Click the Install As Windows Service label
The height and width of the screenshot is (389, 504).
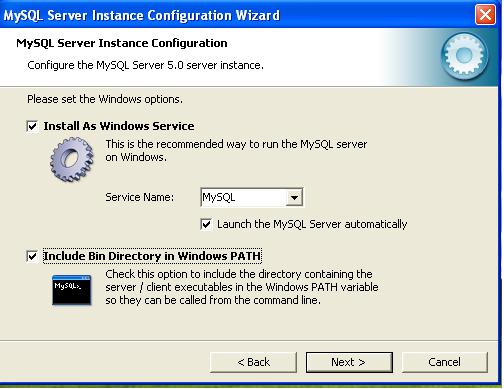point(119,126)
